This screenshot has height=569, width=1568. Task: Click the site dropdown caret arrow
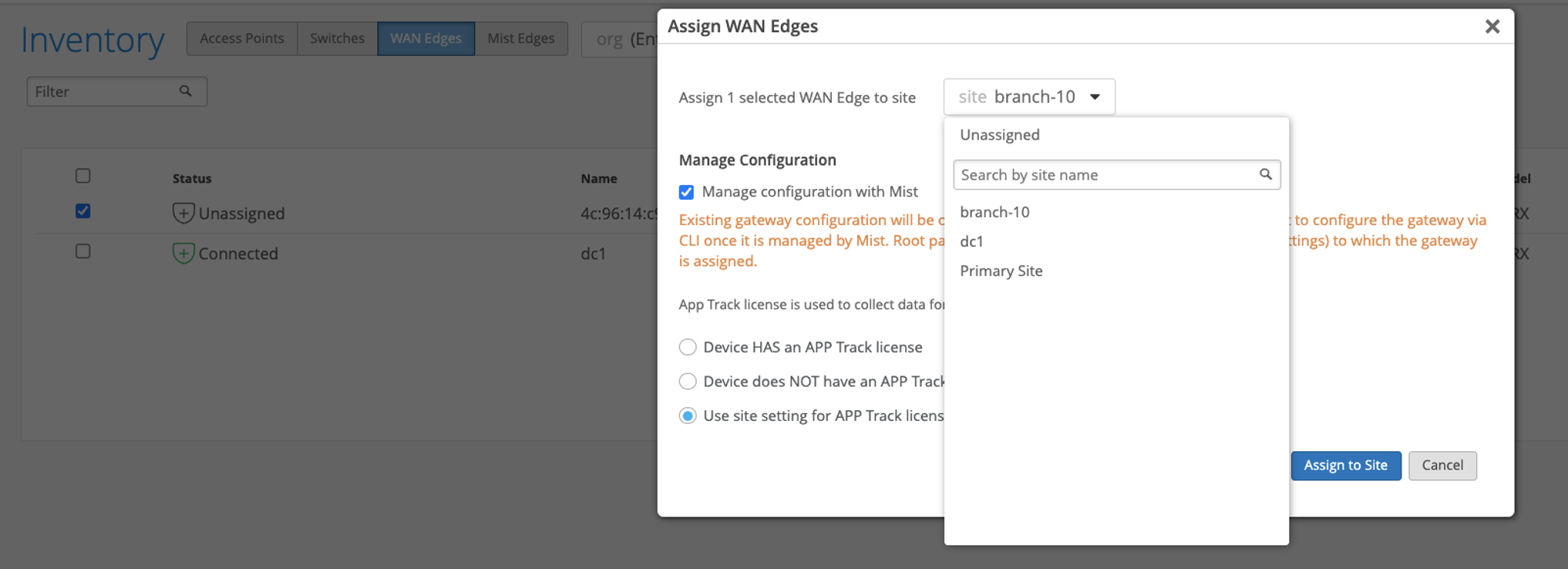(1095, 97)
